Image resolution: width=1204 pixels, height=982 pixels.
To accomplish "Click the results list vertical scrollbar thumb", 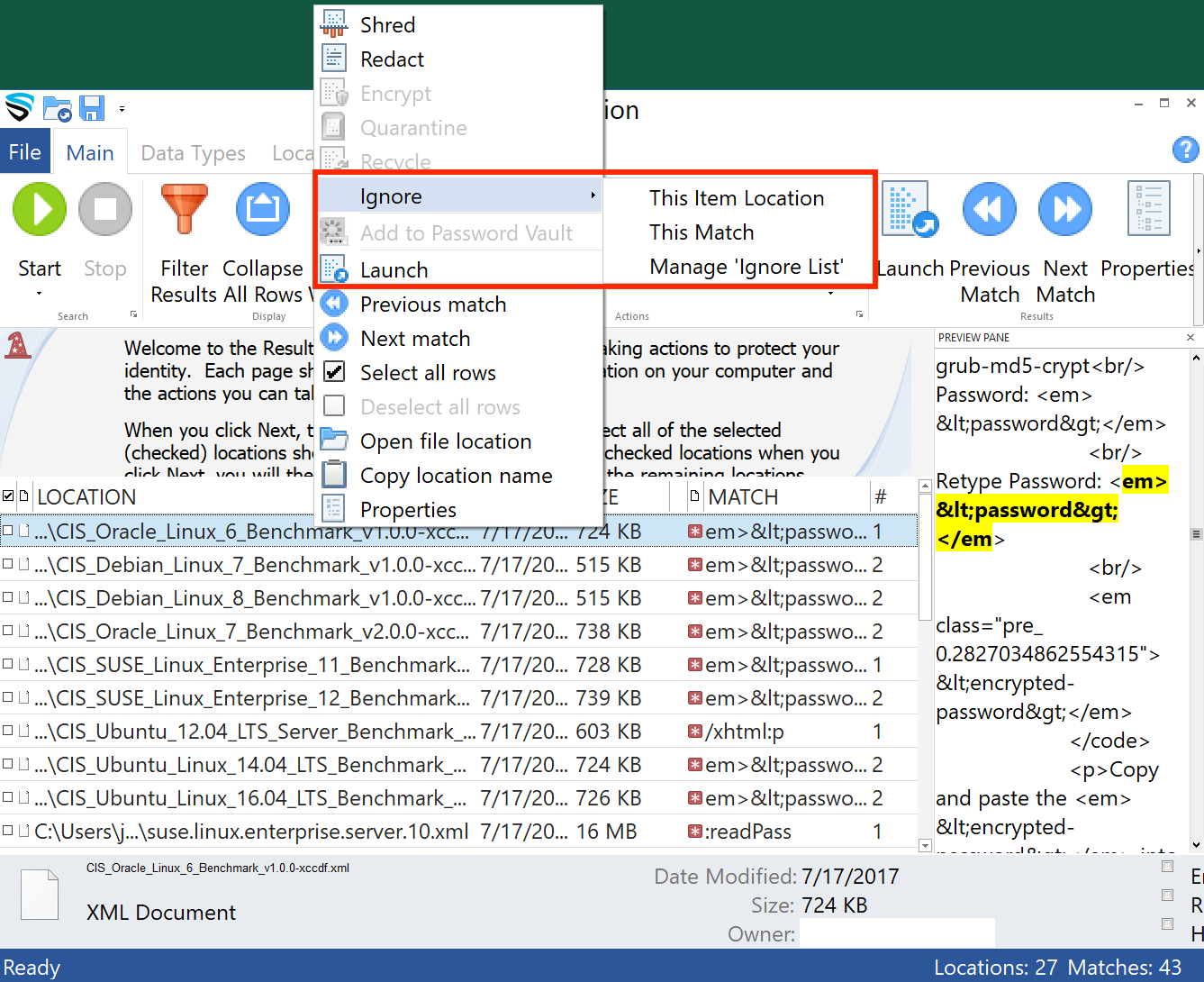I will 925,556.
